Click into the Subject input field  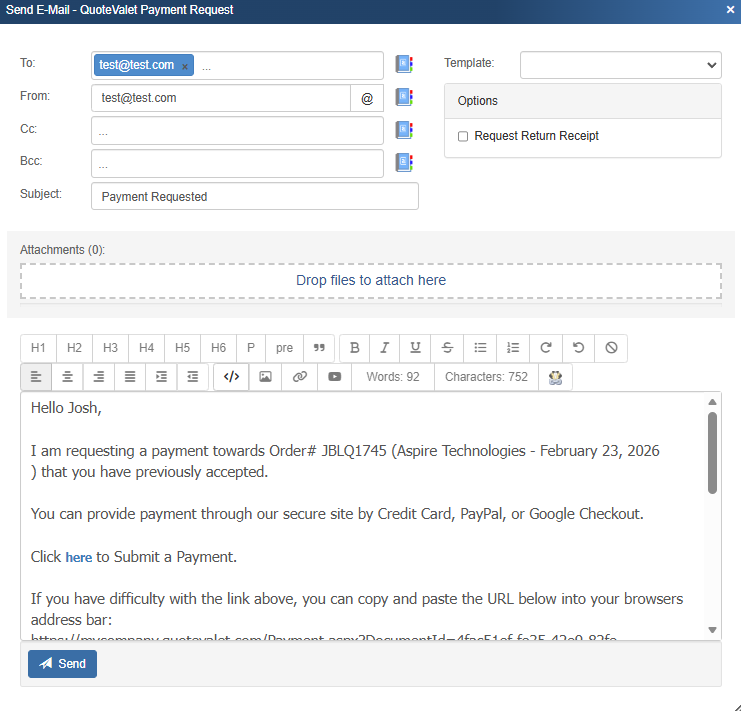coord(254,197)
